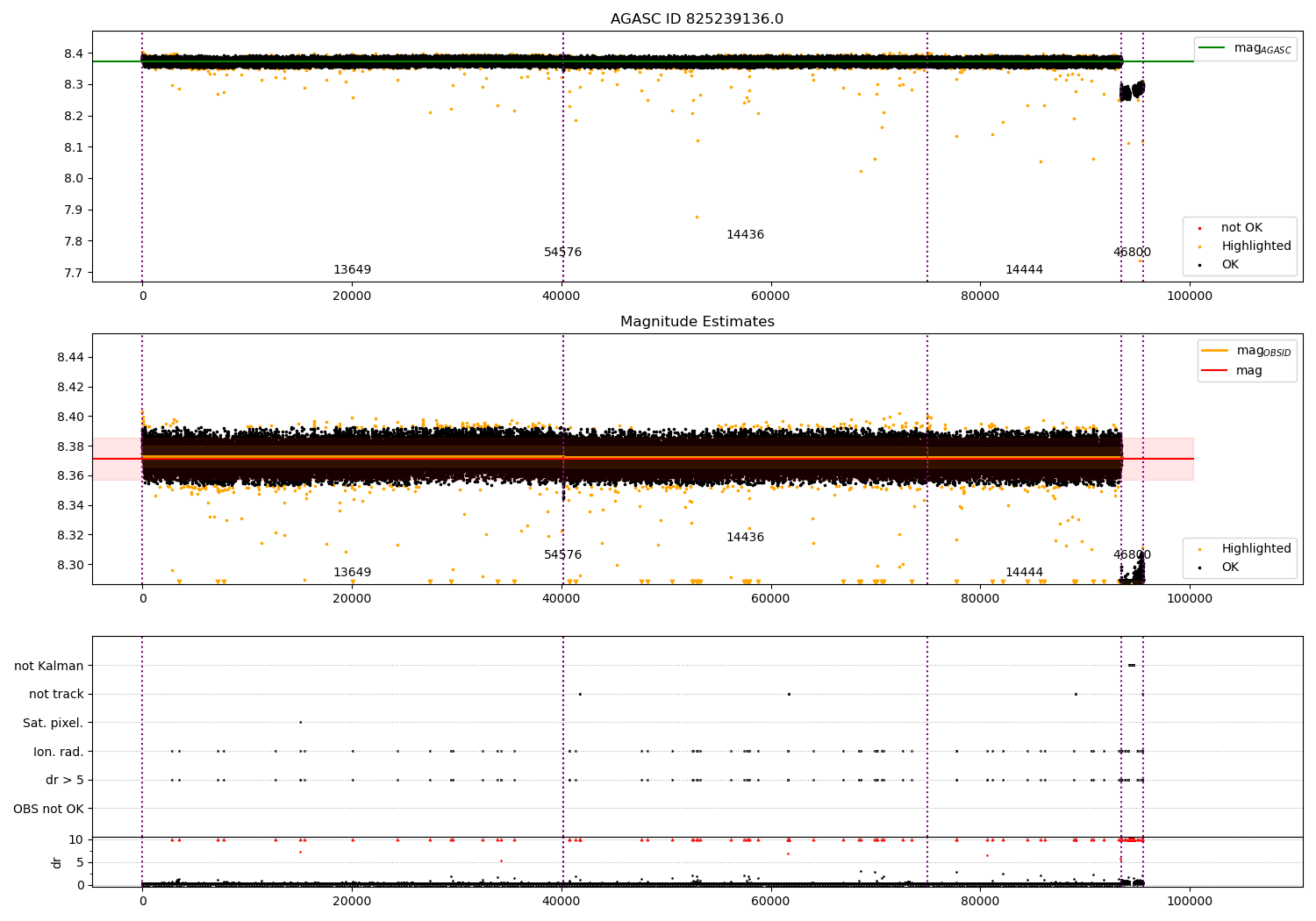Screen dimensions: 1316x921
Task: Click the orange line sample beside mag OBSID
Action: click(1214, 350)
